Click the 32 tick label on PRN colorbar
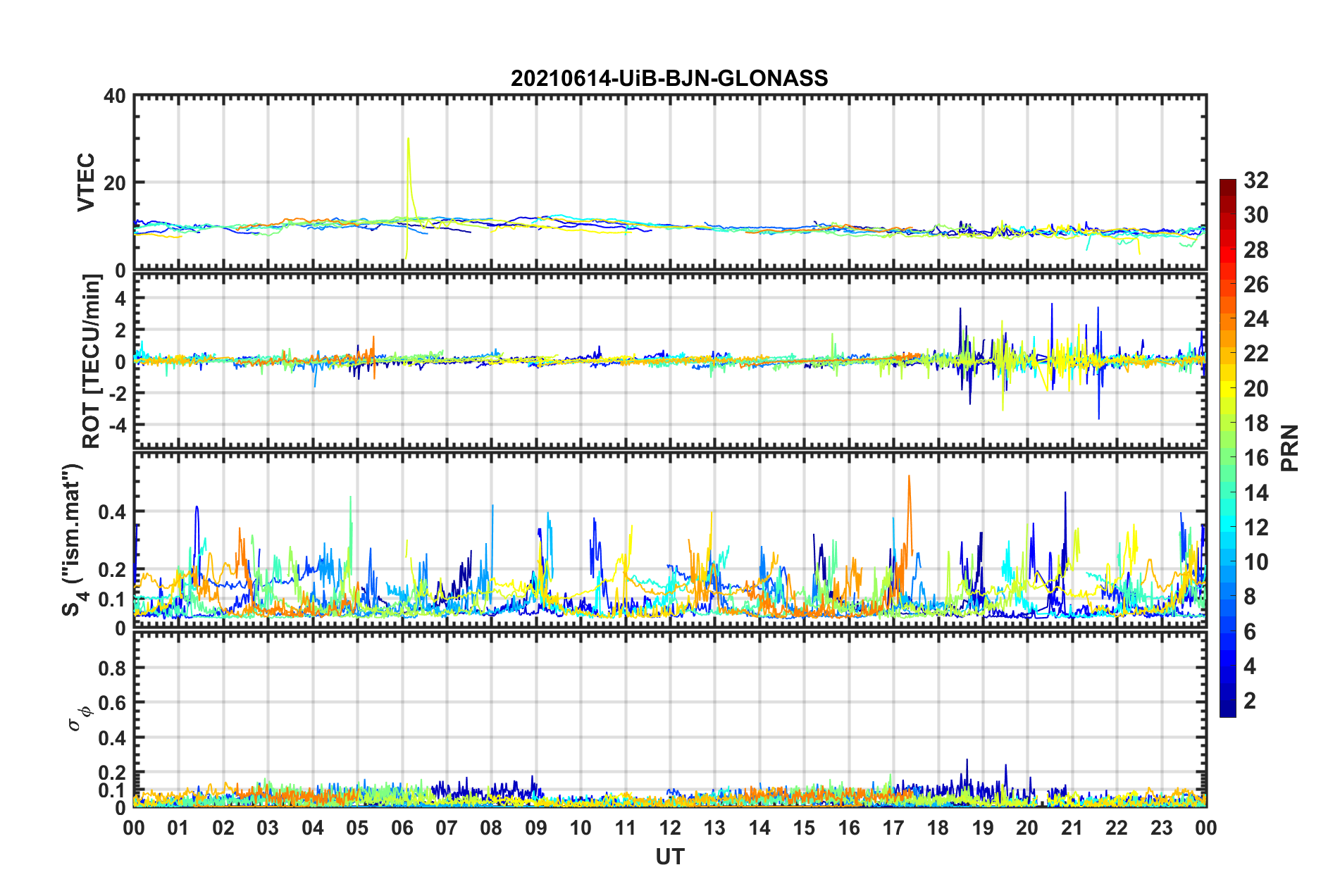Viewport: 1340px width, 896px height. click(1256, 180)
